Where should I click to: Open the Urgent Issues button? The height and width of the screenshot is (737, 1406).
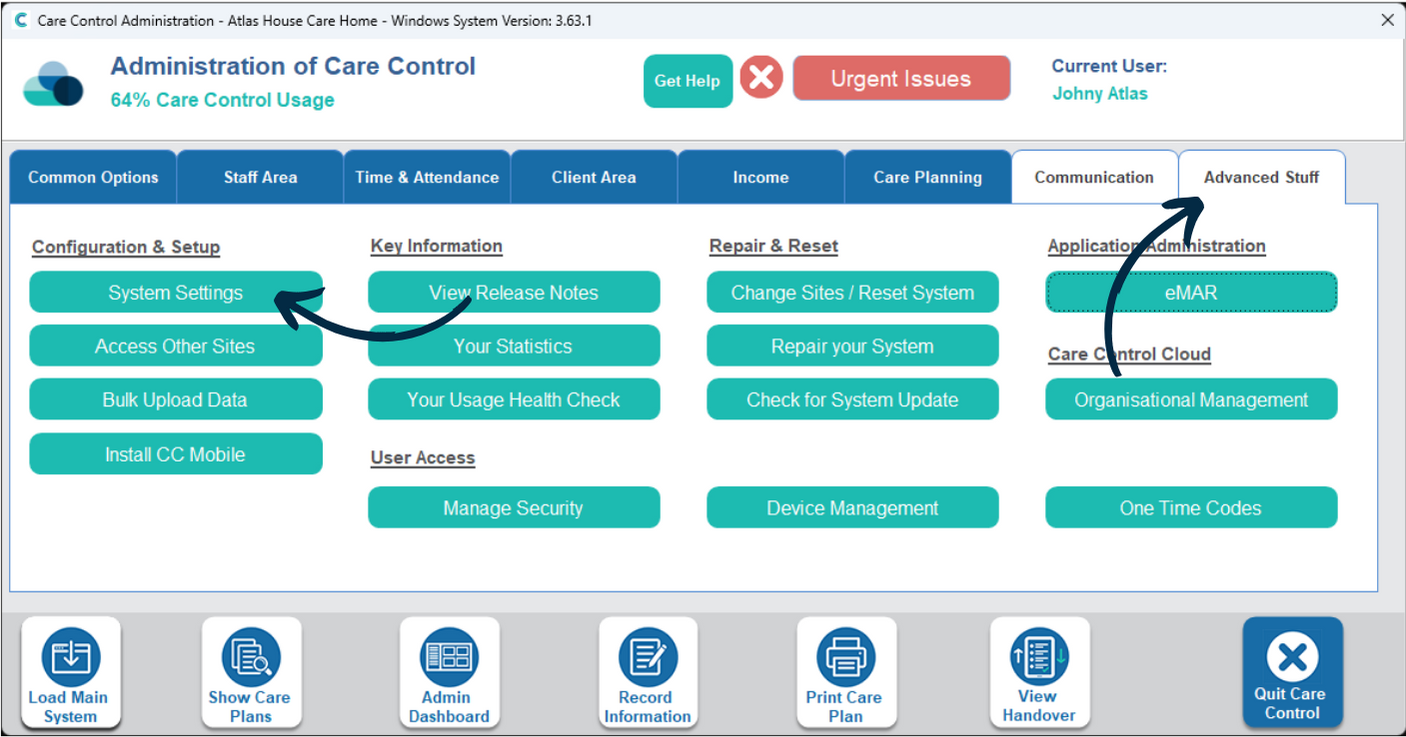[x=901, y=79]
